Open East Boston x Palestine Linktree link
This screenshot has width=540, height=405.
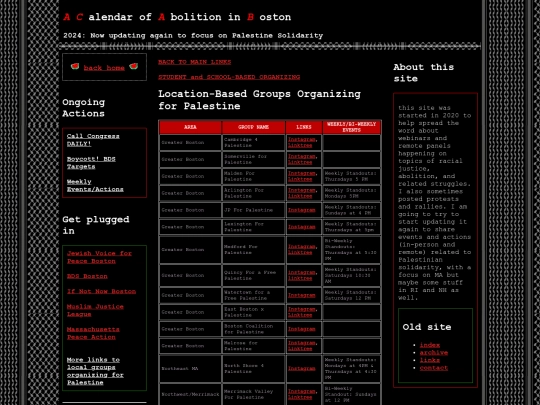click(300, 315)
